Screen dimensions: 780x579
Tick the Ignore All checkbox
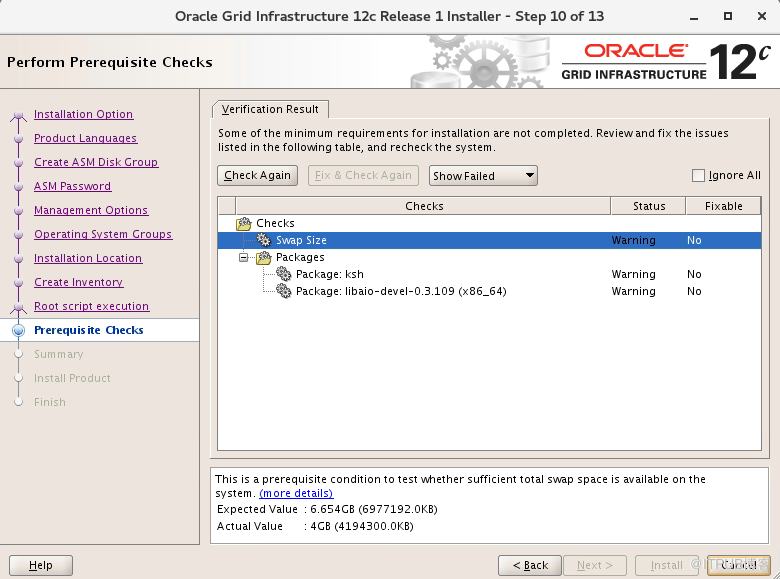coord(698,176)
